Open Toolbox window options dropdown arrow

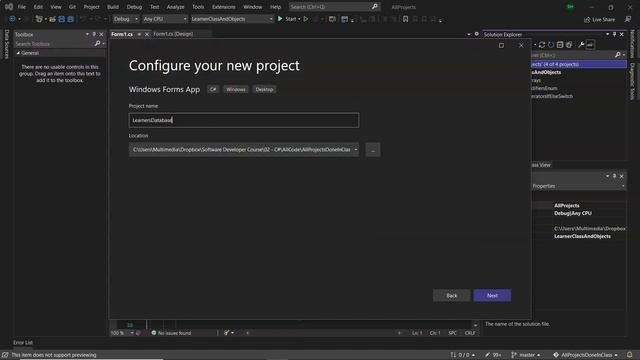pos(87,34)
